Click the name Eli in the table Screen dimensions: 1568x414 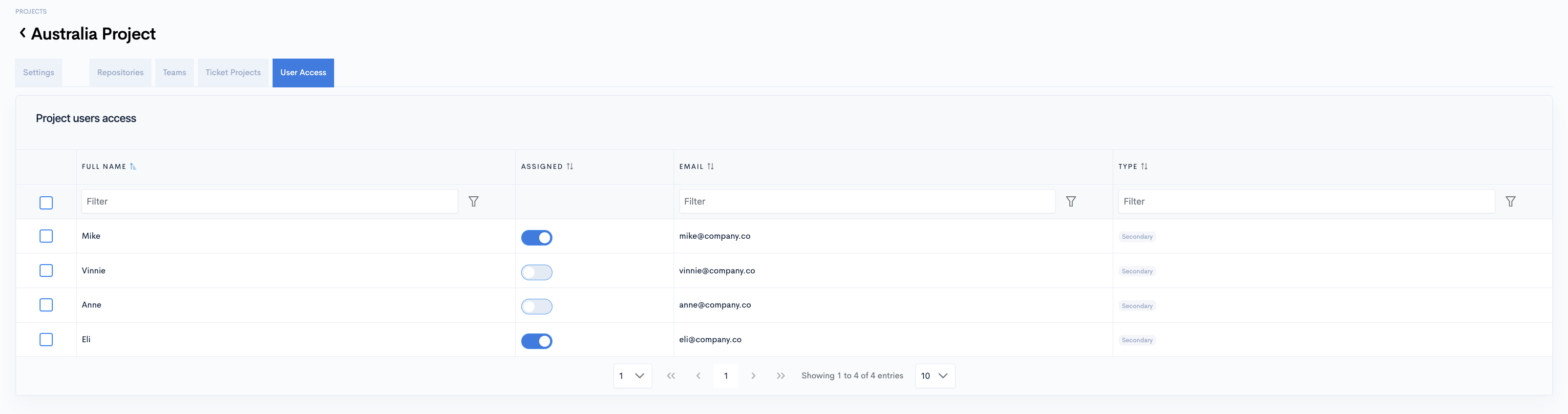[x=86, y=339]
